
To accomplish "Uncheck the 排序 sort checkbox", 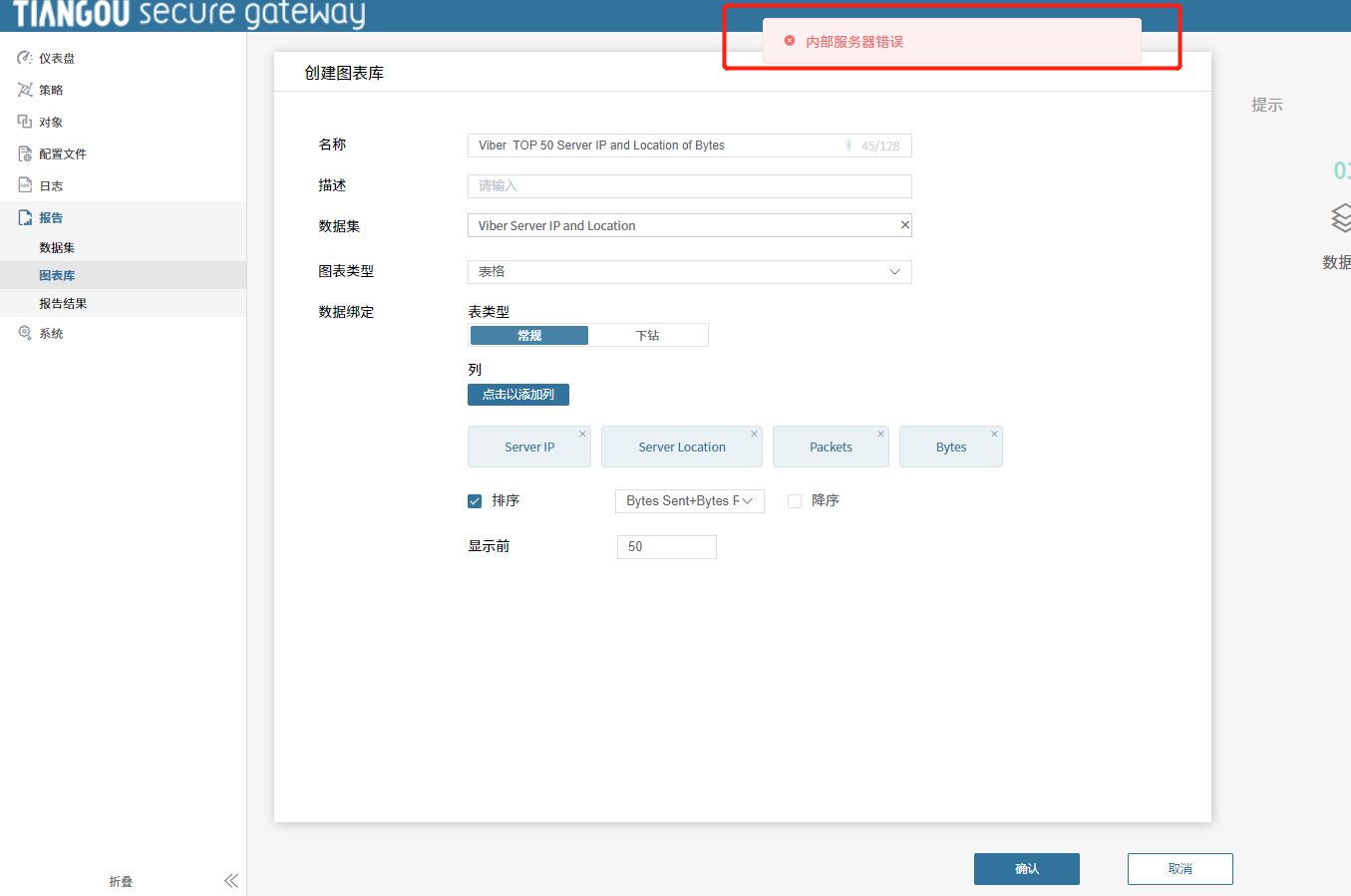I will coord(475,500).
